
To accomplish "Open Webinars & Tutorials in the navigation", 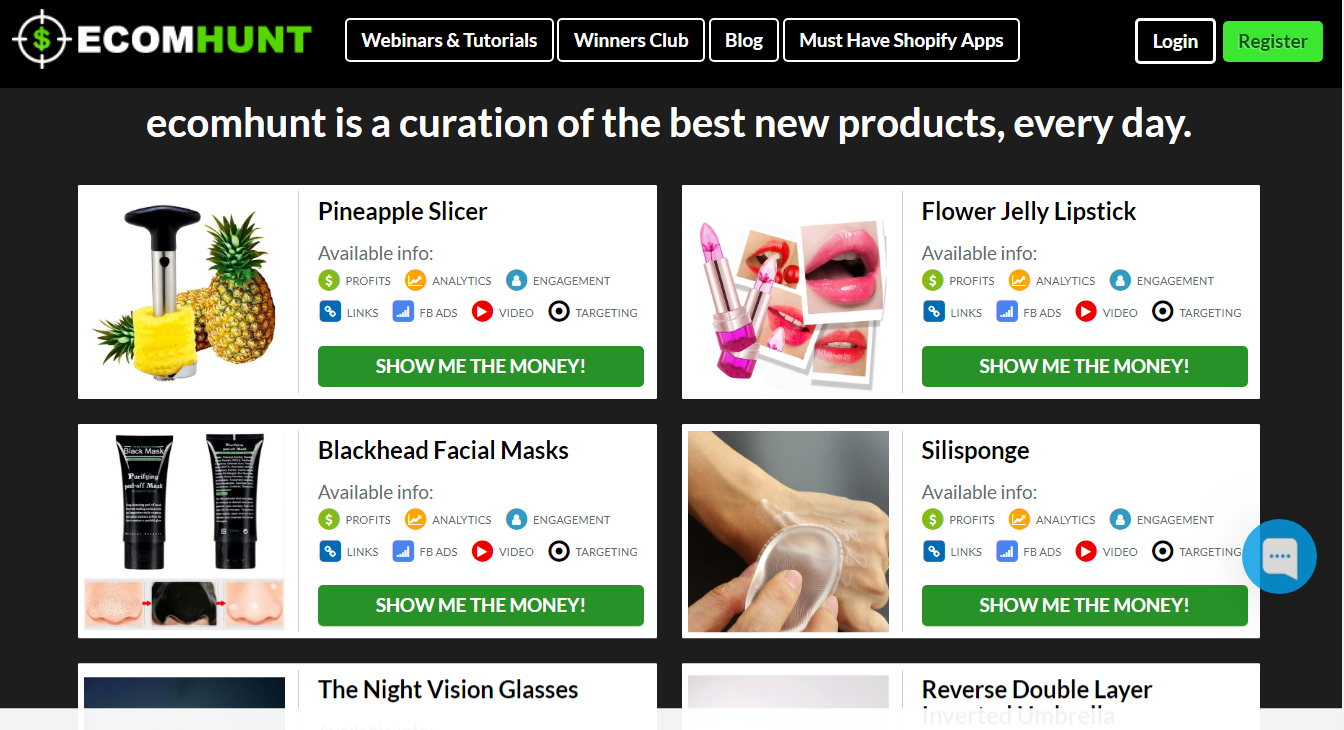I will (449, 40).
